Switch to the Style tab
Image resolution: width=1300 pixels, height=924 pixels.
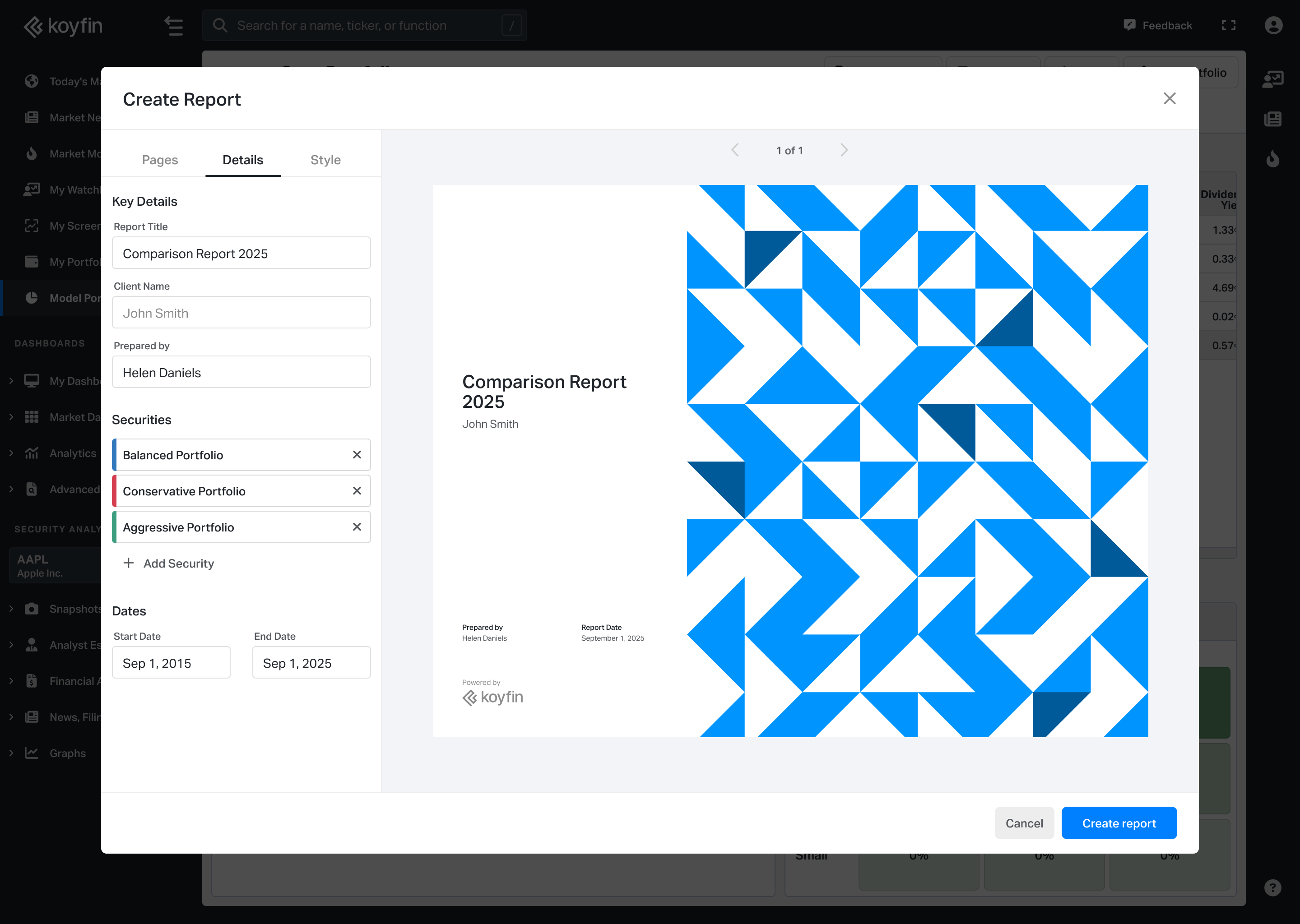(x=325, y=160)
